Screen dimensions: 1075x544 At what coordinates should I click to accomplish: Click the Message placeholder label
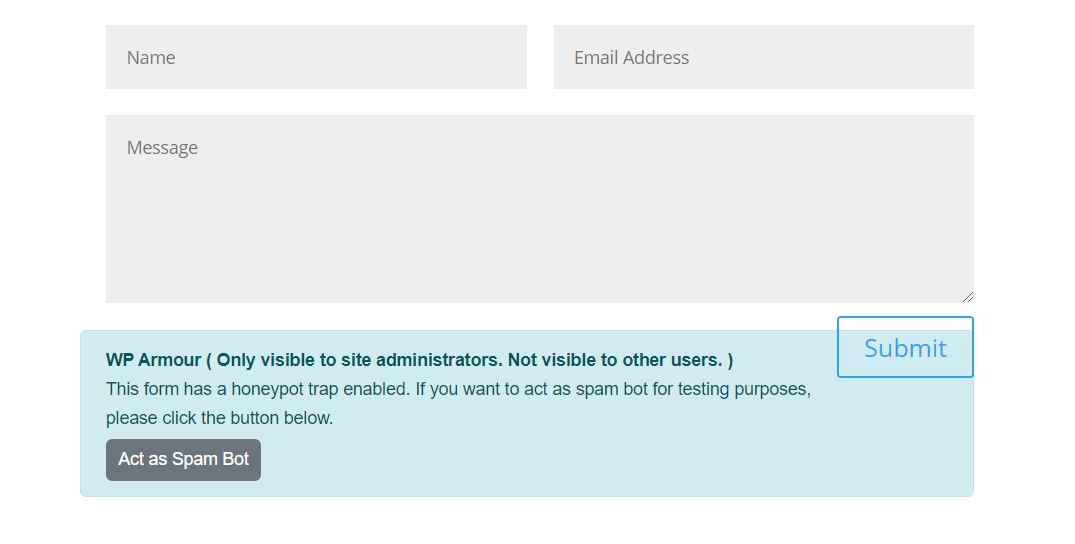point(162,148)
